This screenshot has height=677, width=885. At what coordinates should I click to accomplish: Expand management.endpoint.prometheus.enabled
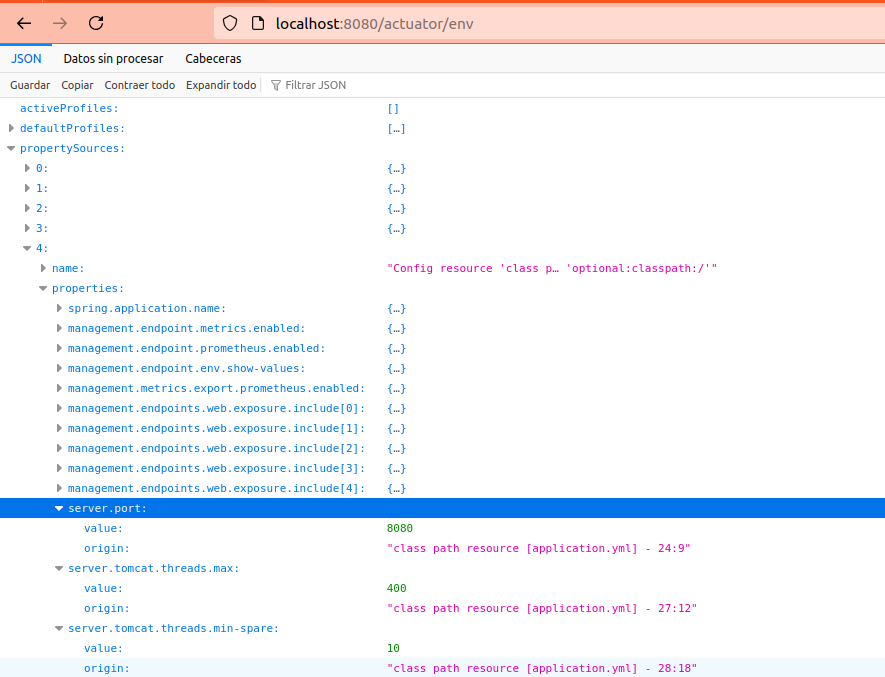59,348
